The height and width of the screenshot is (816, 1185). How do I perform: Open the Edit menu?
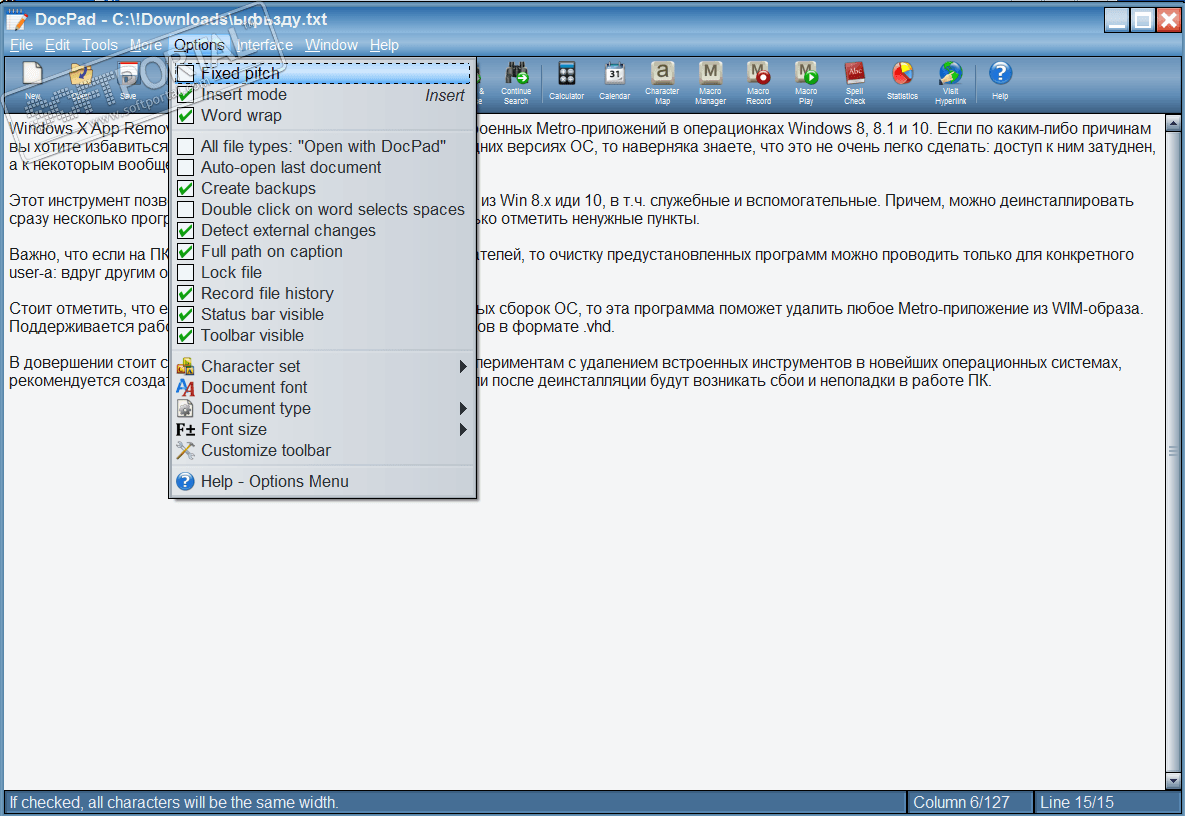[x=57, y=45]
